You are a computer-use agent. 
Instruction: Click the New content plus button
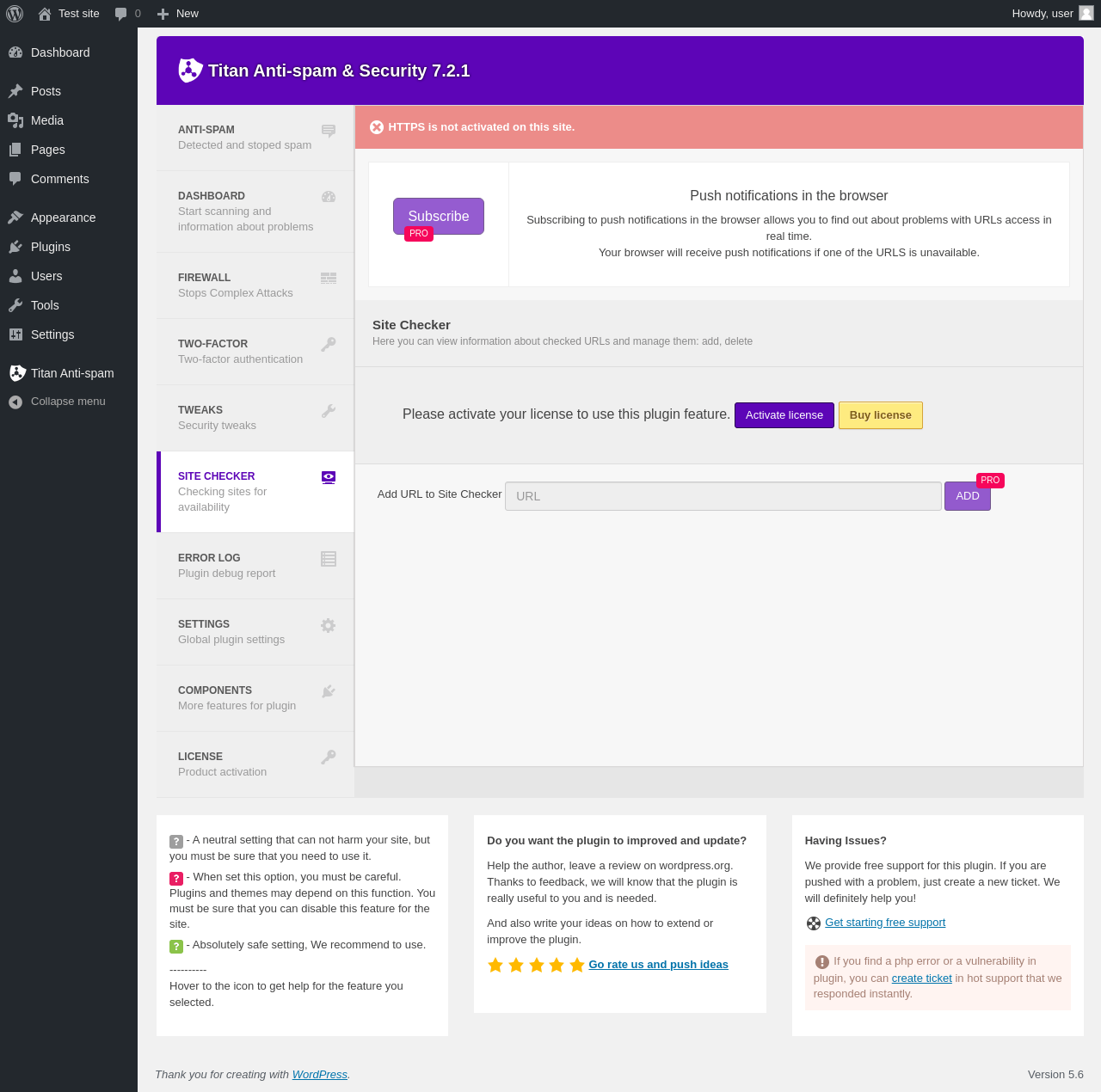coord(178,14)
